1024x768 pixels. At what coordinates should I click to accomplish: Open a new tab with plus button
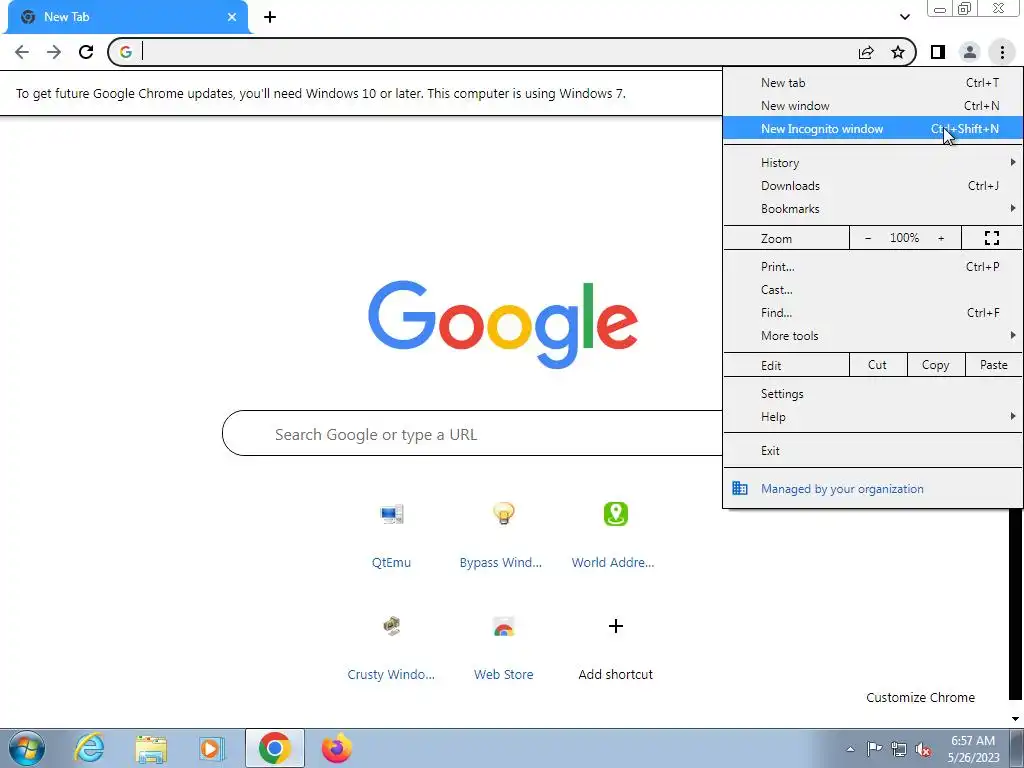point(270,17)
